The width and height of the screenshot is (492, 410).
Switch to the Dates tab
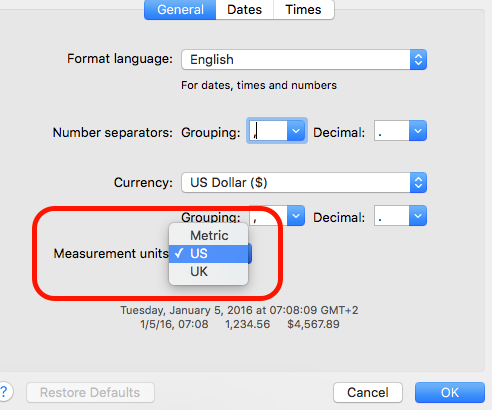pos(245,10)
